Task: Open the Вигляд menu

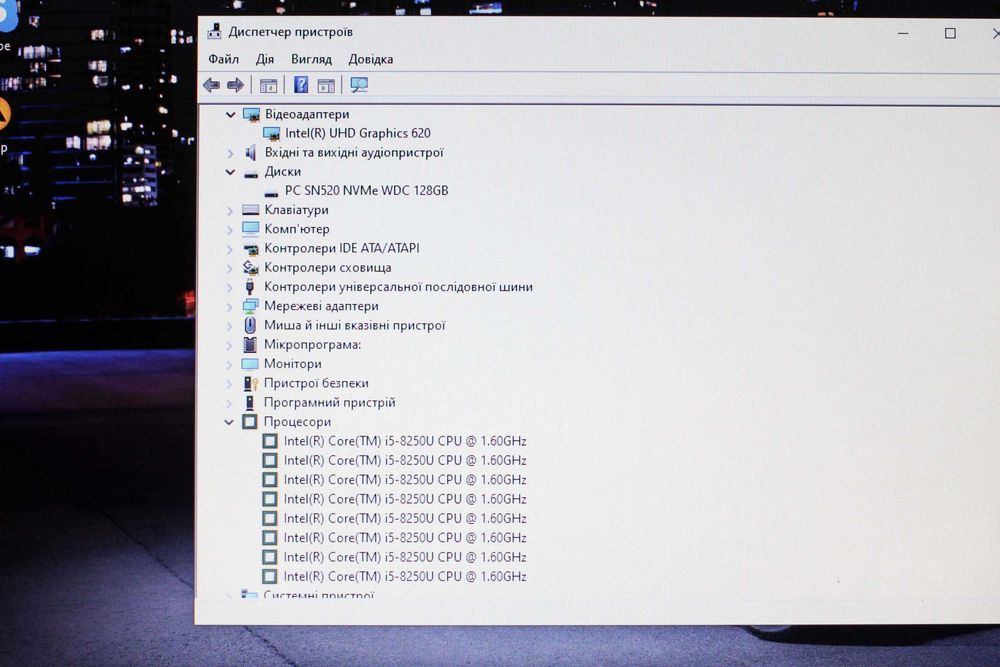Action: 311,59
